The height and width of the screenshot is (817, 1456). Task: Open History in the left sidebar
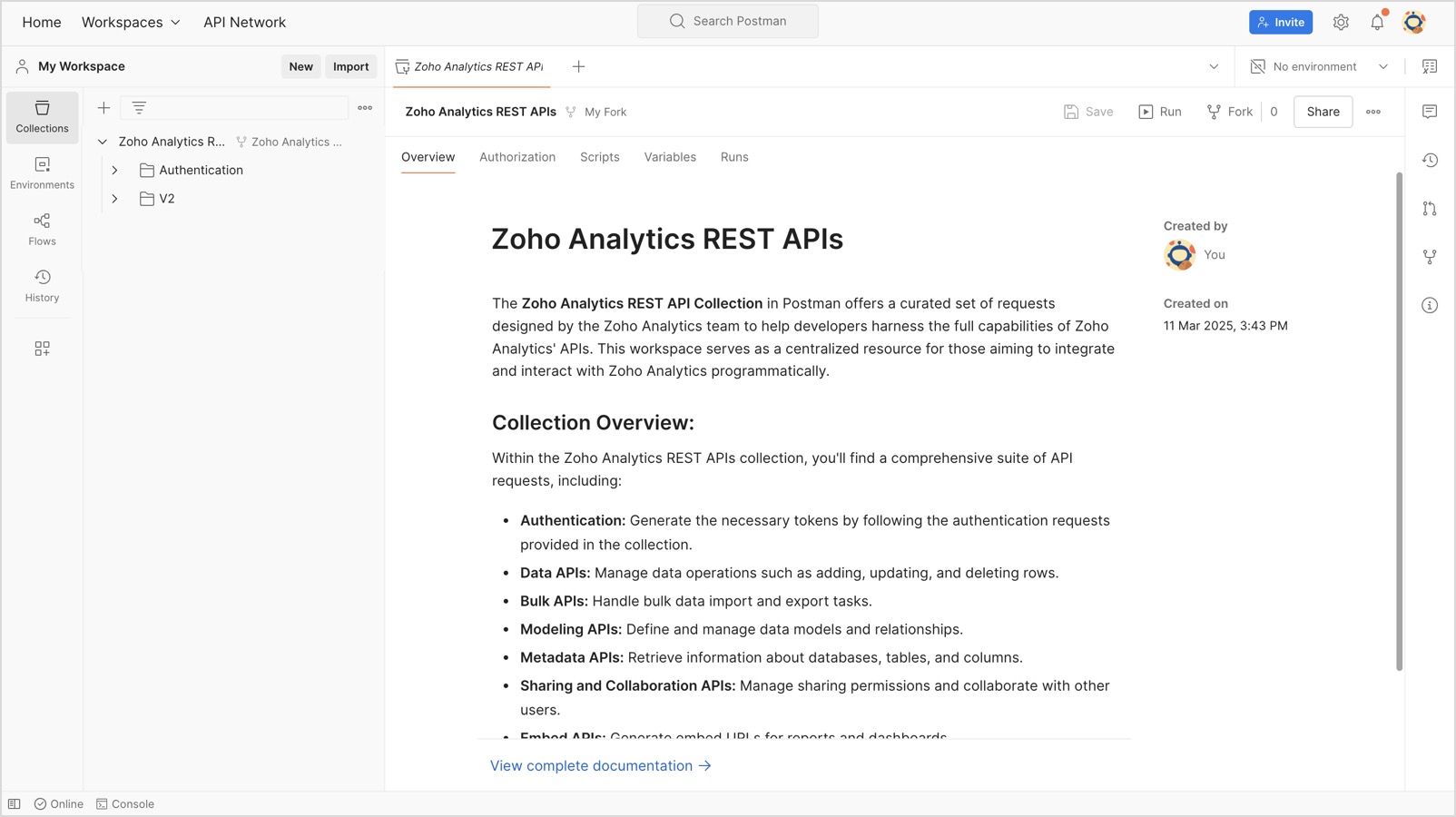coord(42,285)
